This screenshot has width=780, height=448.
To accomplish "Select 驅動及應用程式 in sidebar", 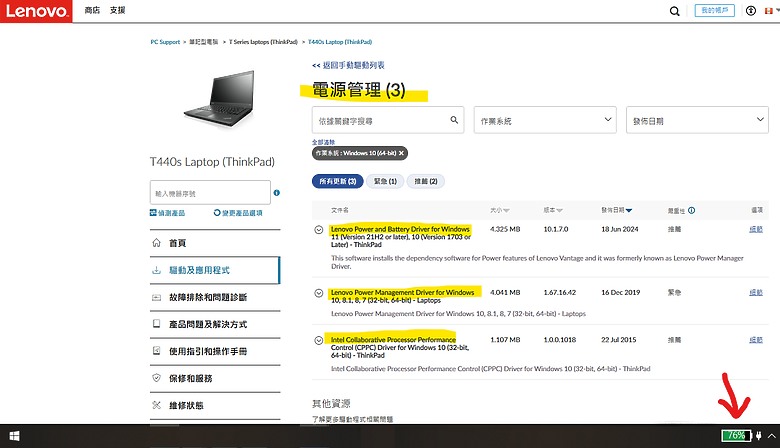I will click(x=215, y=270).
